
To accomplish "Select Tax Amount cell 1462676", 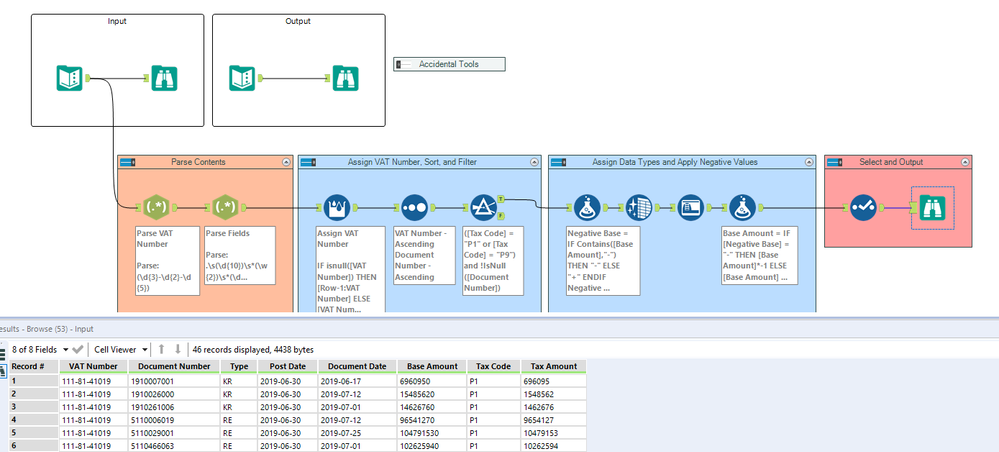I will pyautogui.click(x=553, y=407).
